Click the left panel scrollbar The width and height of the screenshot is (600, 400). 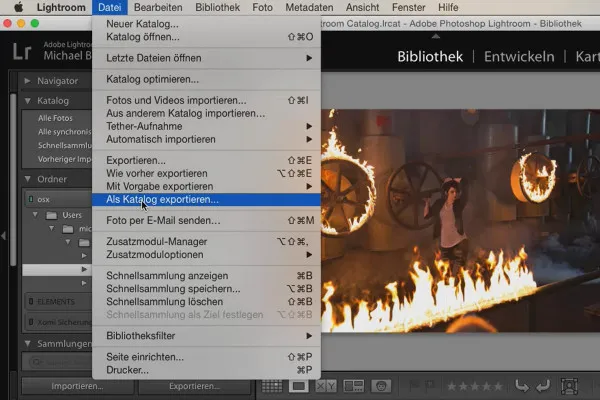(13, 179)
